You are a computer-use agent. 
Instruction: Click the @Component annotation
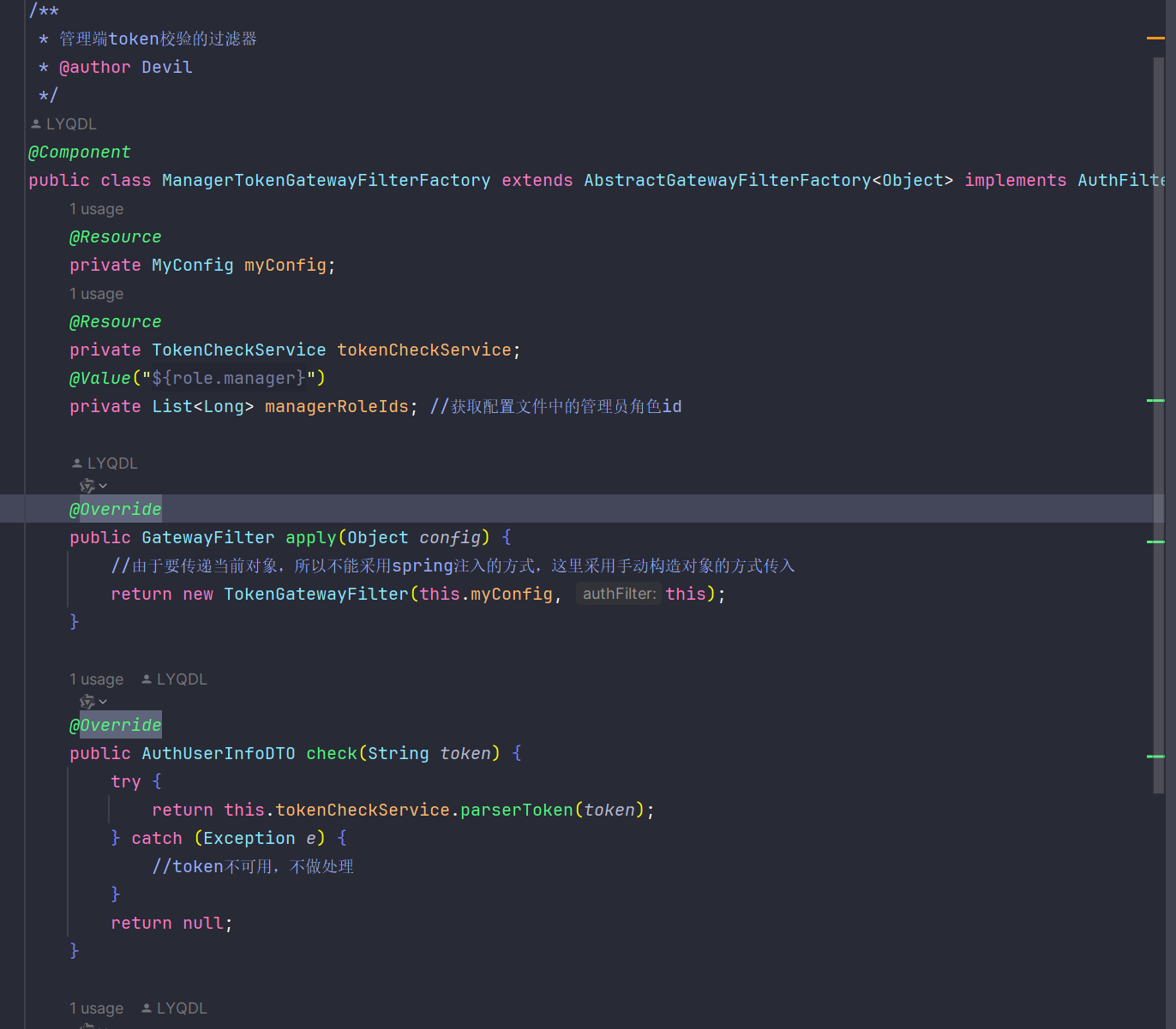click(x=80, y=153)
